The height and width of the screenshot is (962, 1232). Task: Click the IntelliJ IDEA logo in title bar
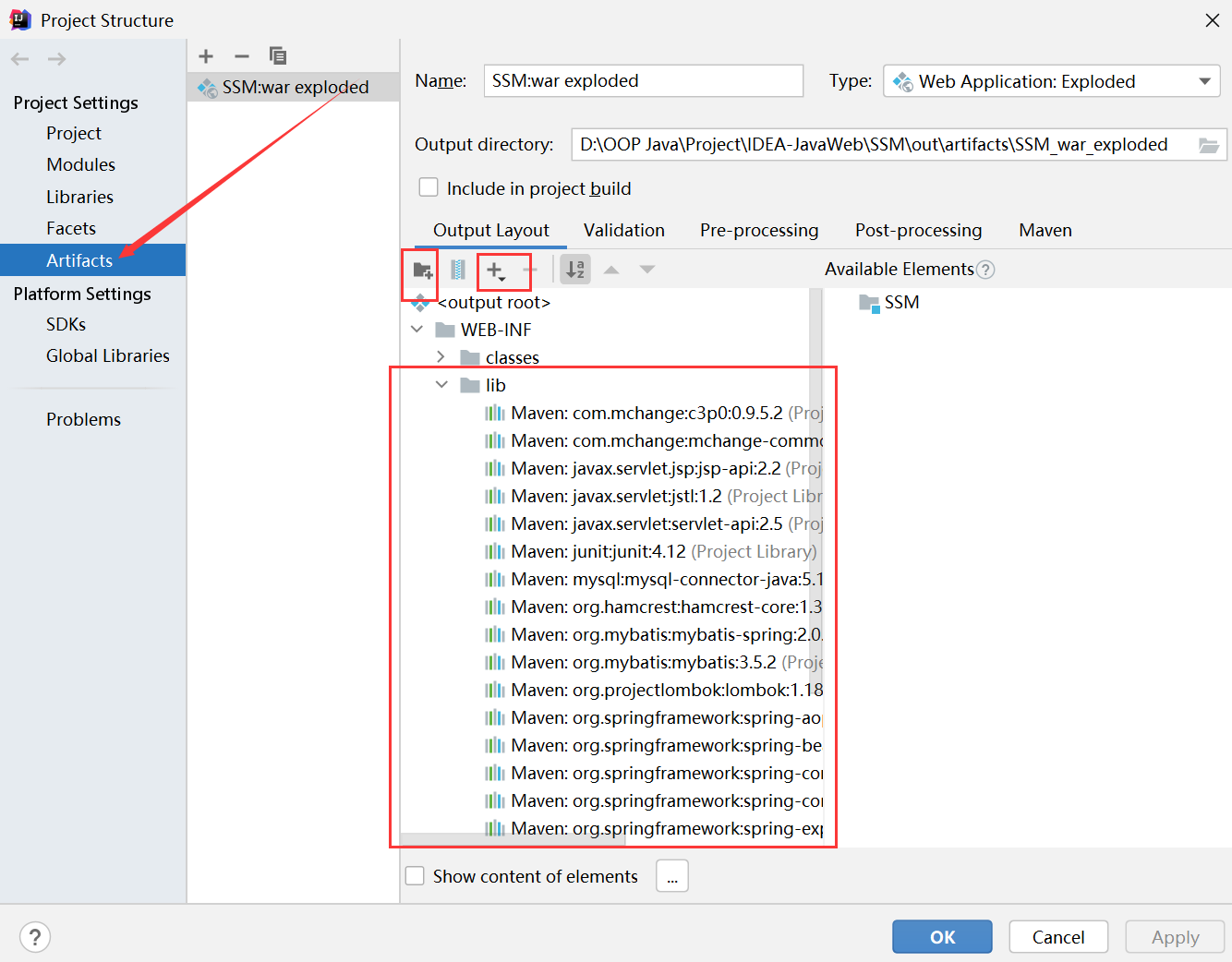[x=19, y=20]
